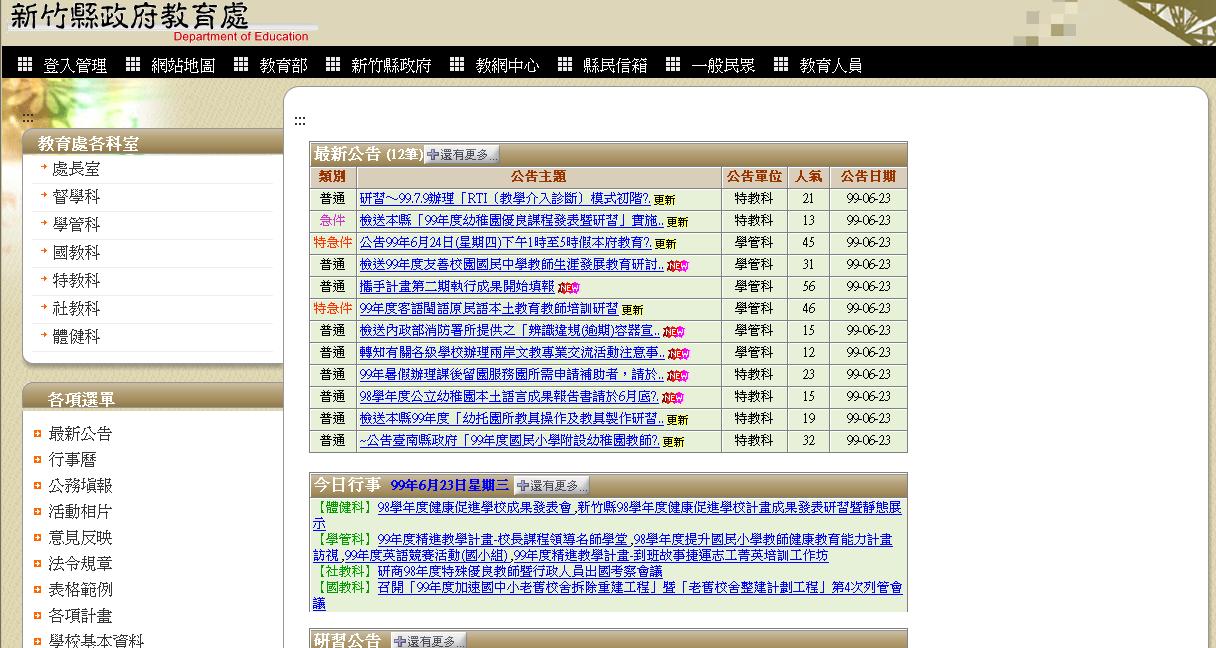Click 新竹縣政府教育處 site title logo
Screen dimensions: 1216x648
pyautogui.click(x=130, y=16)
